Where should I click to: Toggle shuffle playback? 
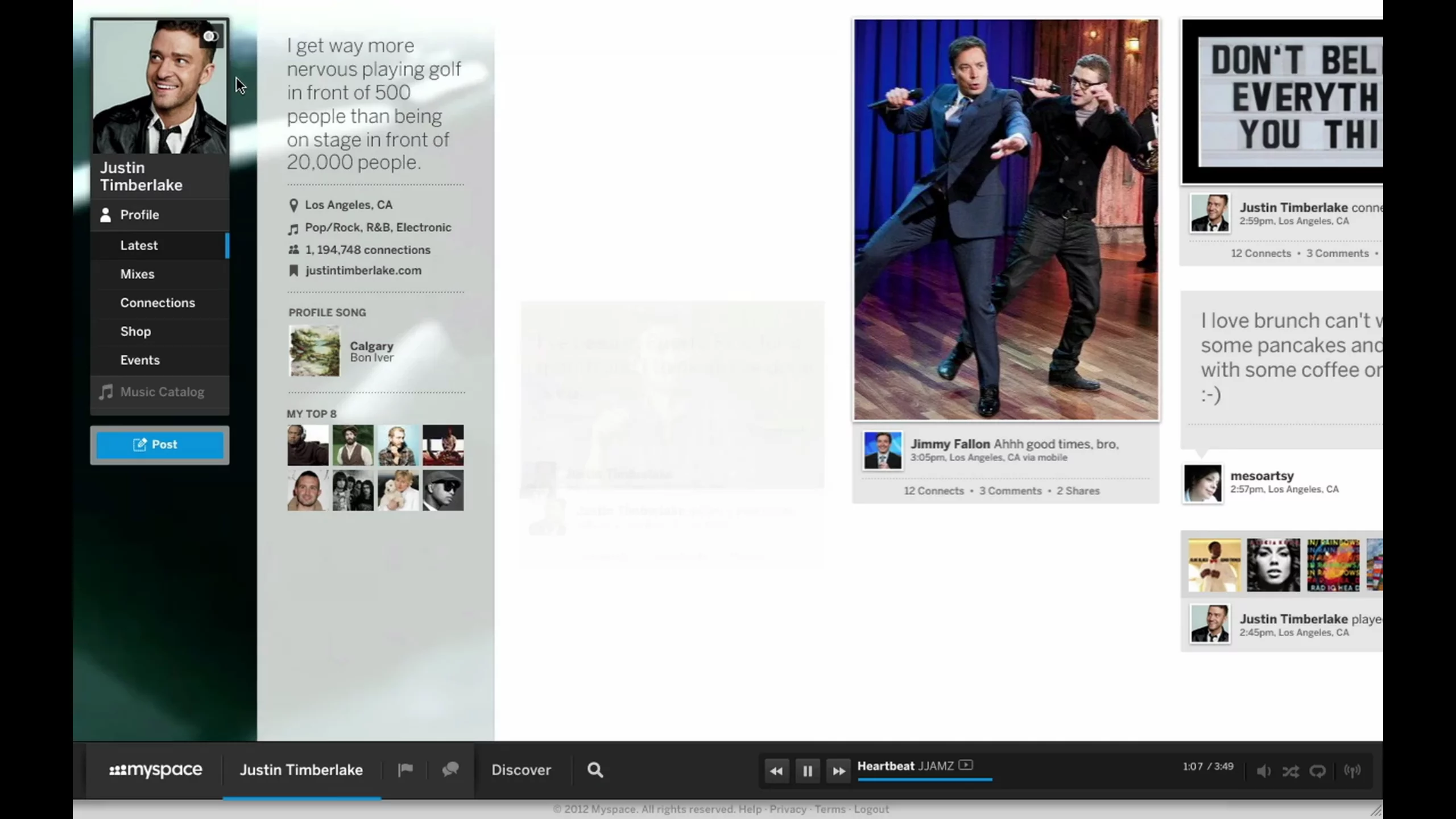click(x=1291, y=771)
